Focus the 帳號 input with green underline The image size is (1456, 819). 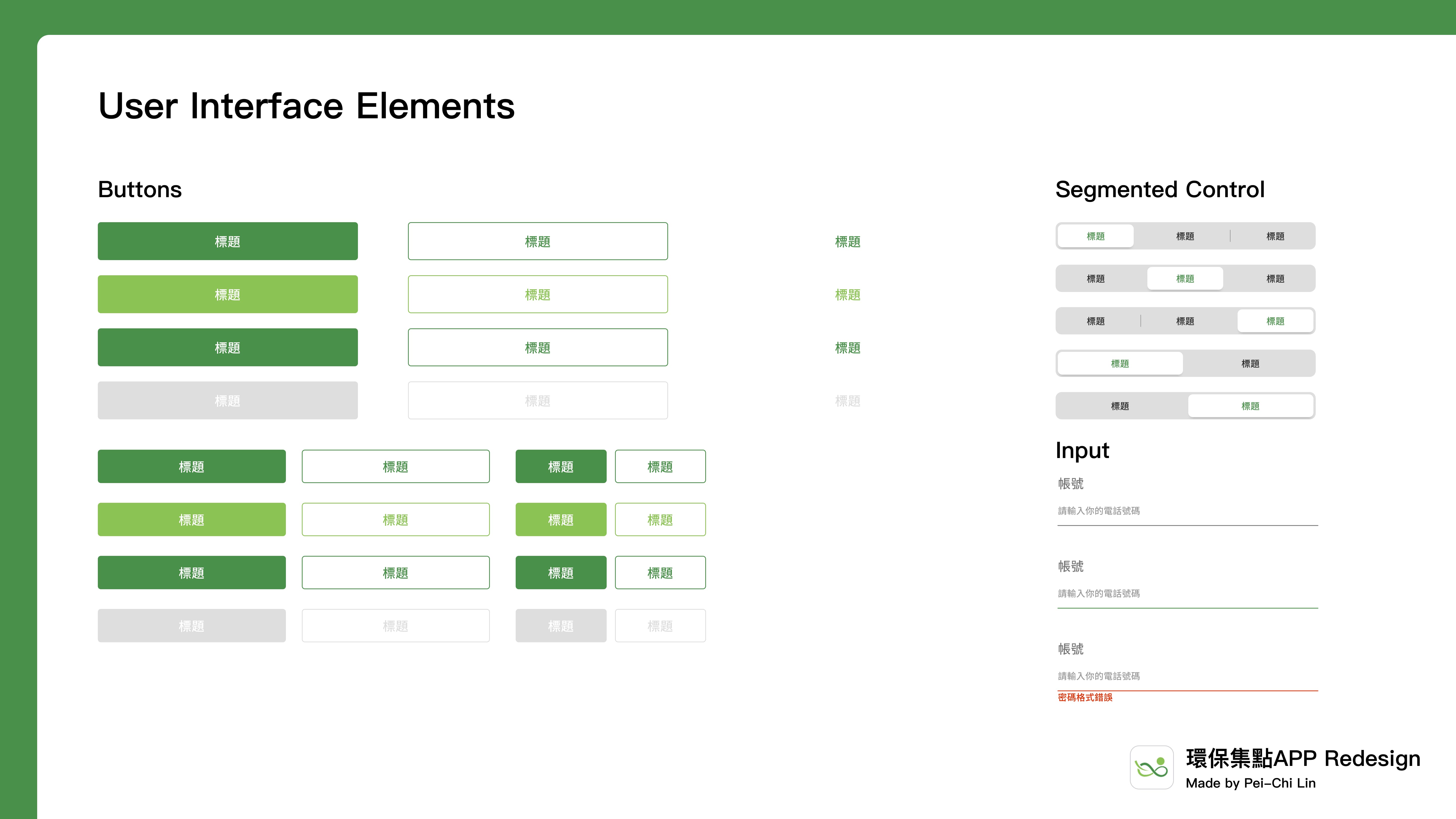click(1188, 594)
